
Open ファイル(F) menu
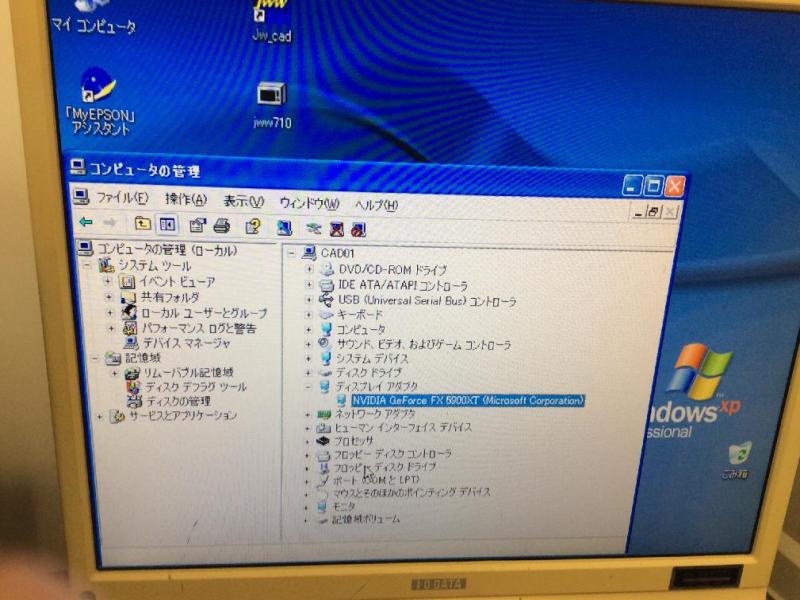pos(122,197)
